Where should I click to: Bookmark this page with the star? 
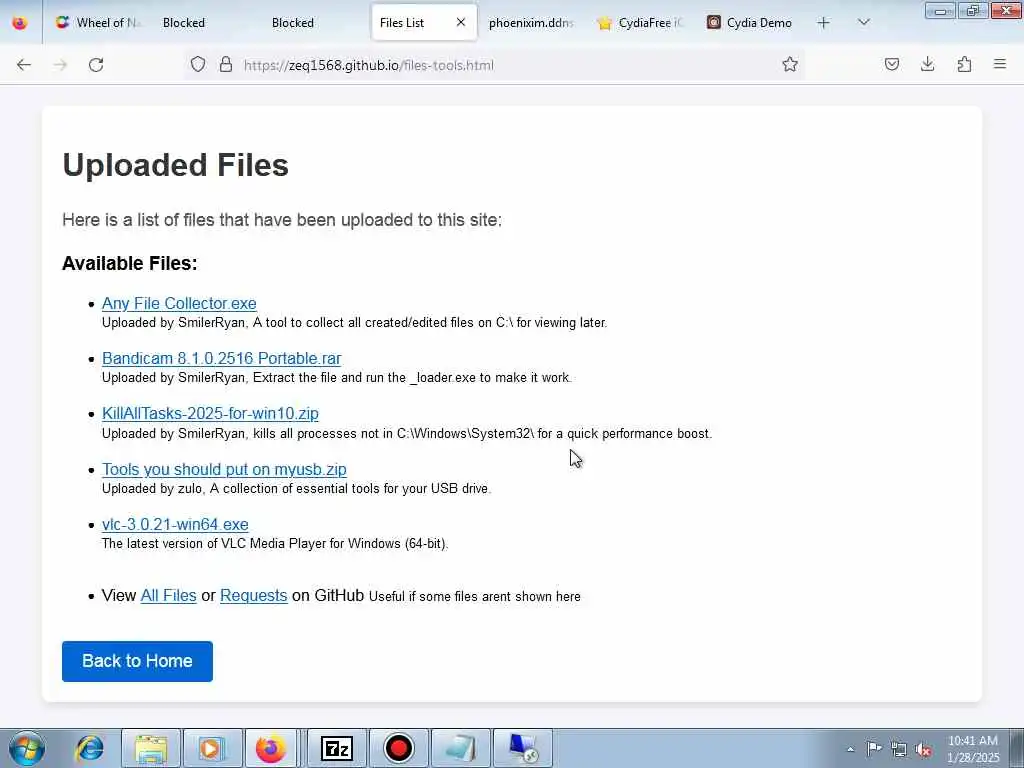click(790, 64)
